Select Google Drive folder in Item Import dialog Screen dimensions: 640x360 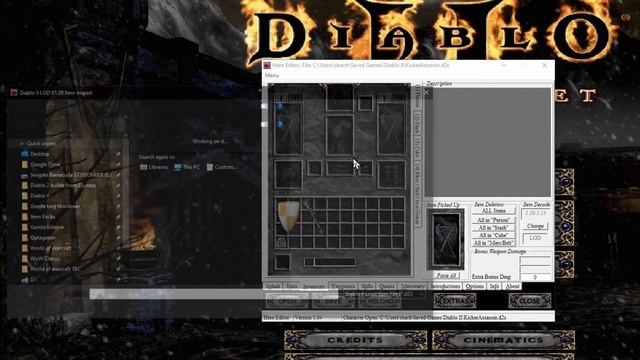point(45,164)
